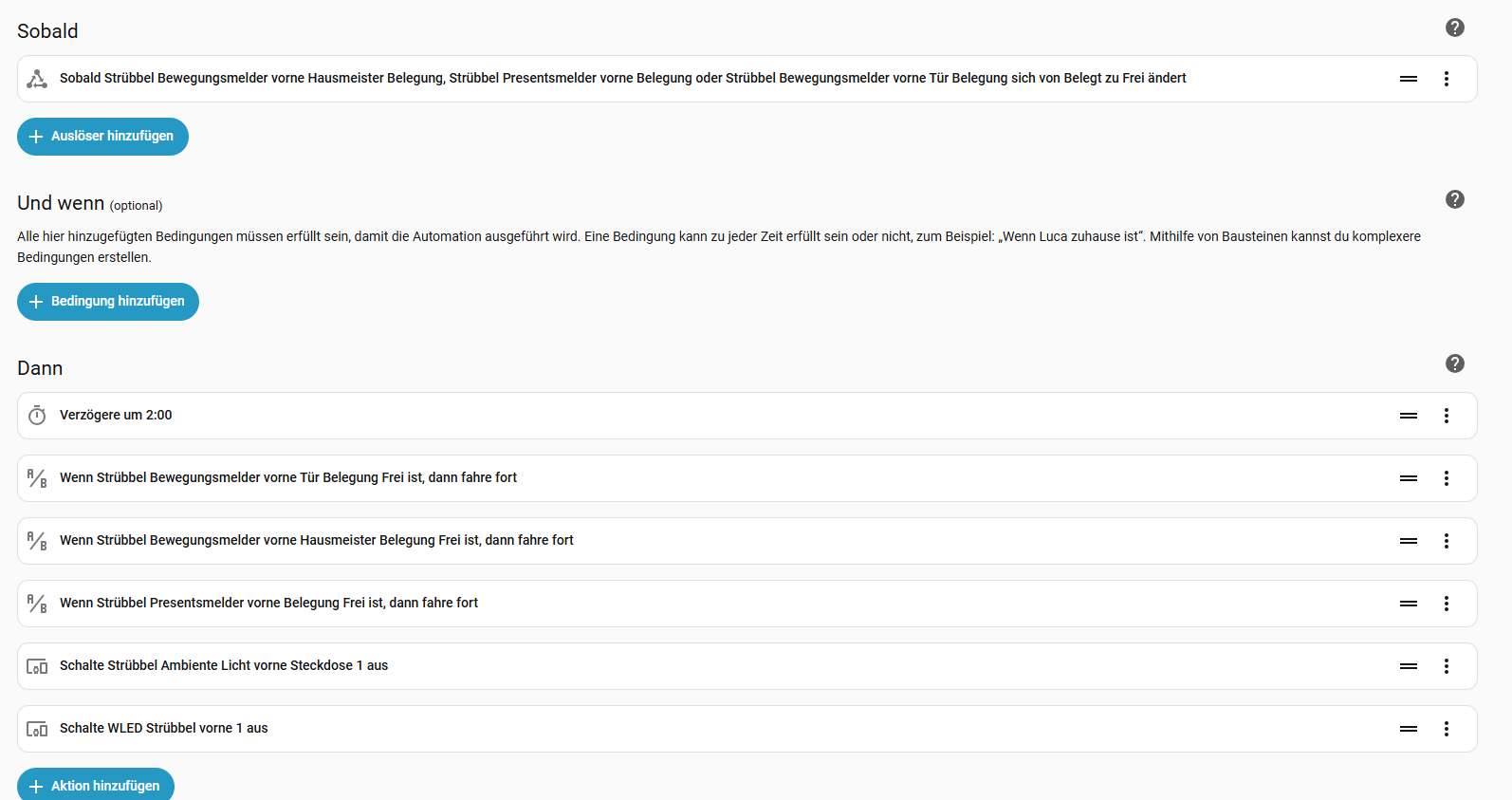
Task: Open three-dot menu of the Sobald trigger
Action: 1446,79
